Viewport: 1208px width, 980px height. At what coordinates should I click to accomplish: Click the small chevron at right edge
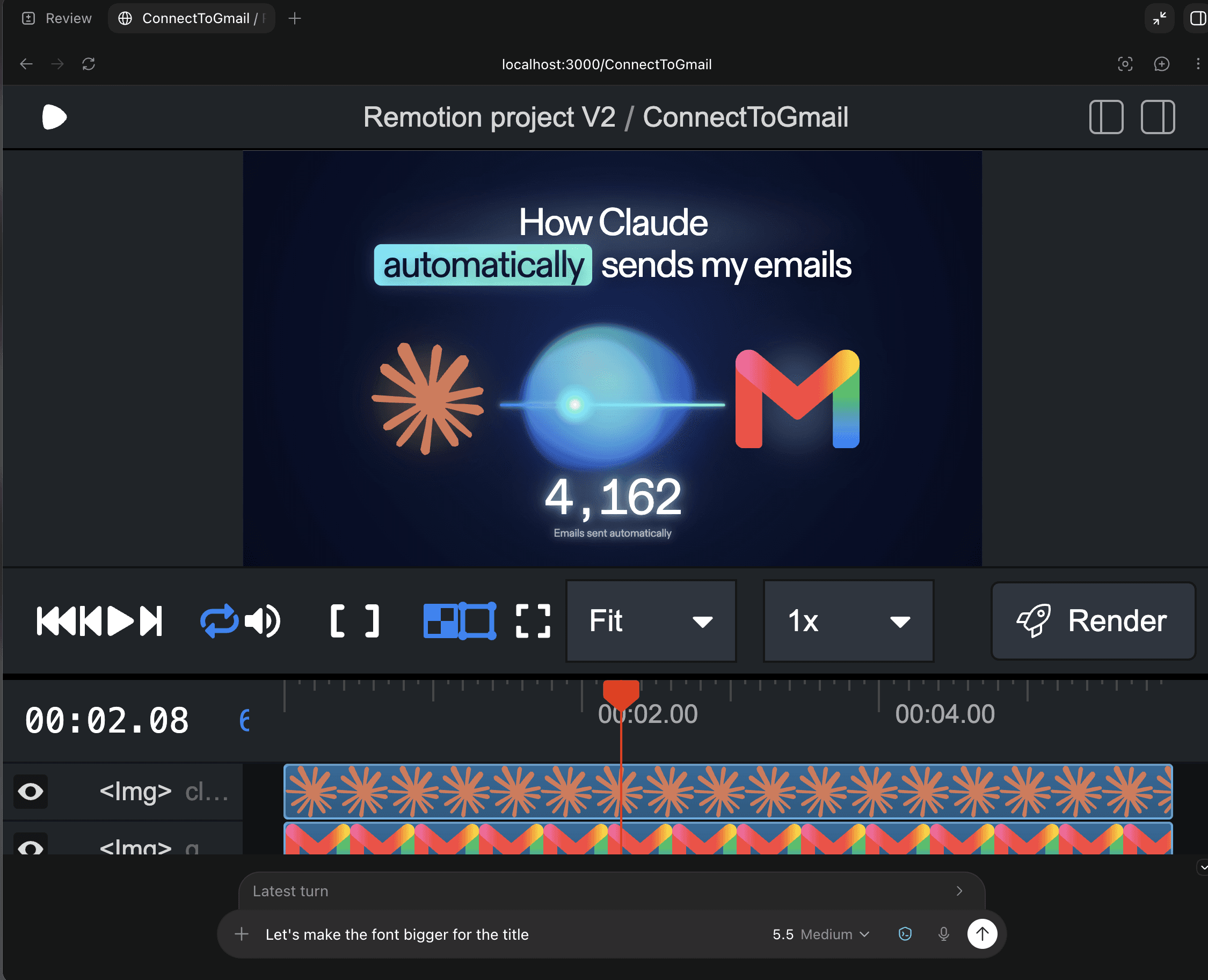pyautogui.click(x=1203, y=867)
